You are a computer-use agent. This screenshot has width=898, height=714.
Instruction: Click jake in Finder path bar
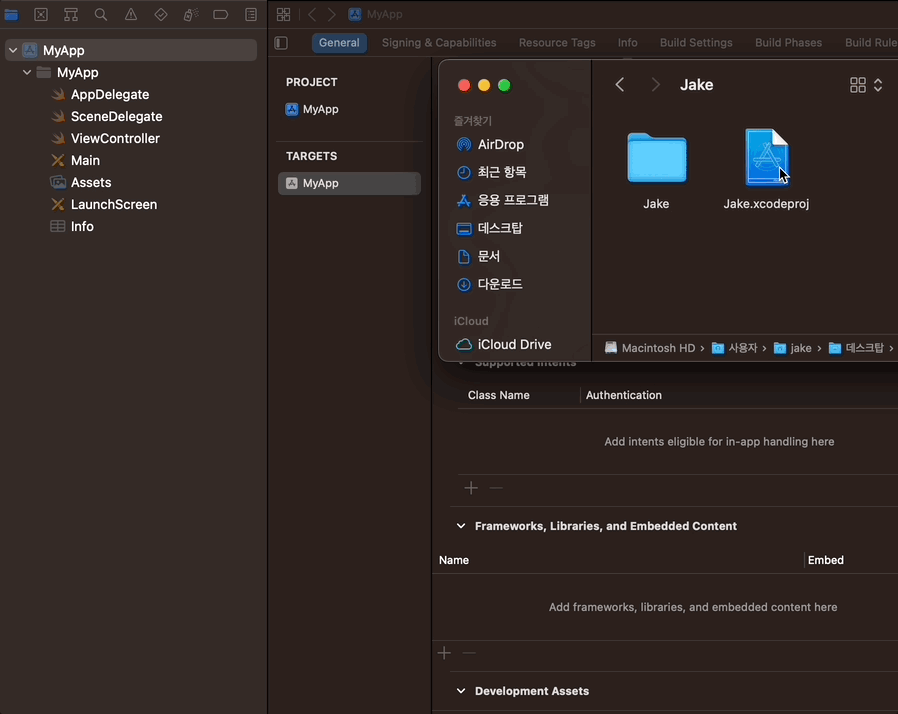click(793, 348)
